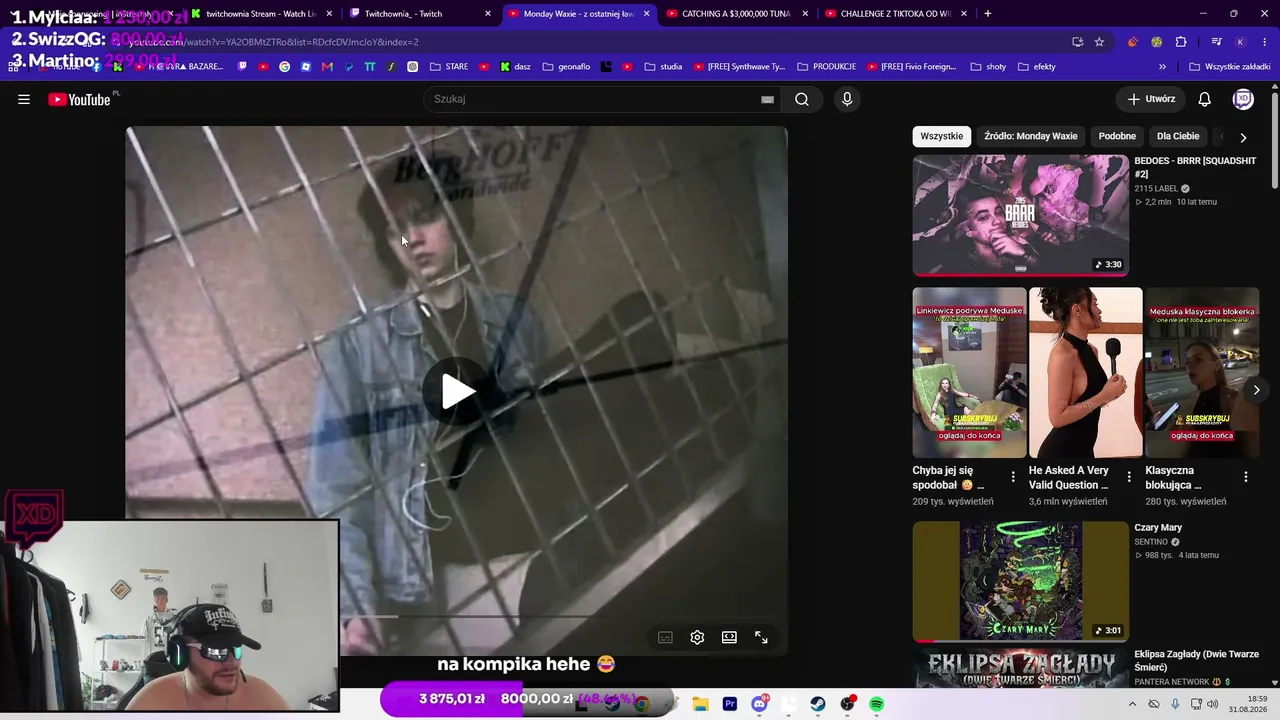The width and height of the screenshot is (1280, 720).
Task: Click the YouTube search magnifier button
Action: [x=802, y=99]
